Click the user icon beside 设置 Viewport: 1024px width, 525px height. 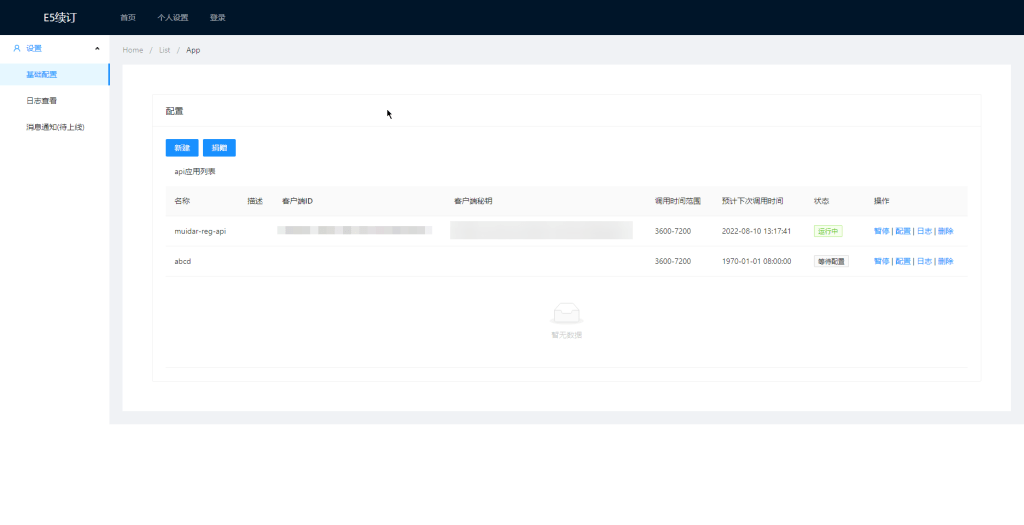17,48
